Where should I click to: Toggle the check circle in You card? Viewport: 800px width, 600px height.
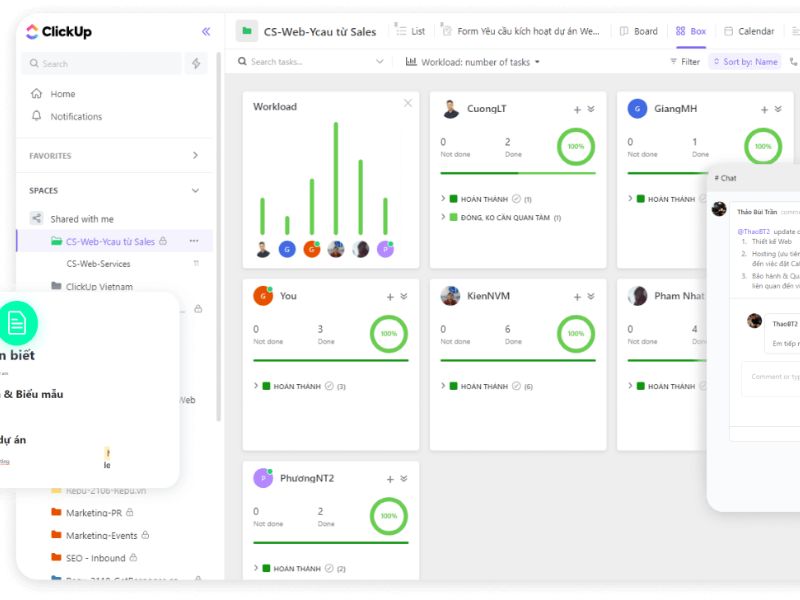(329, 386)
